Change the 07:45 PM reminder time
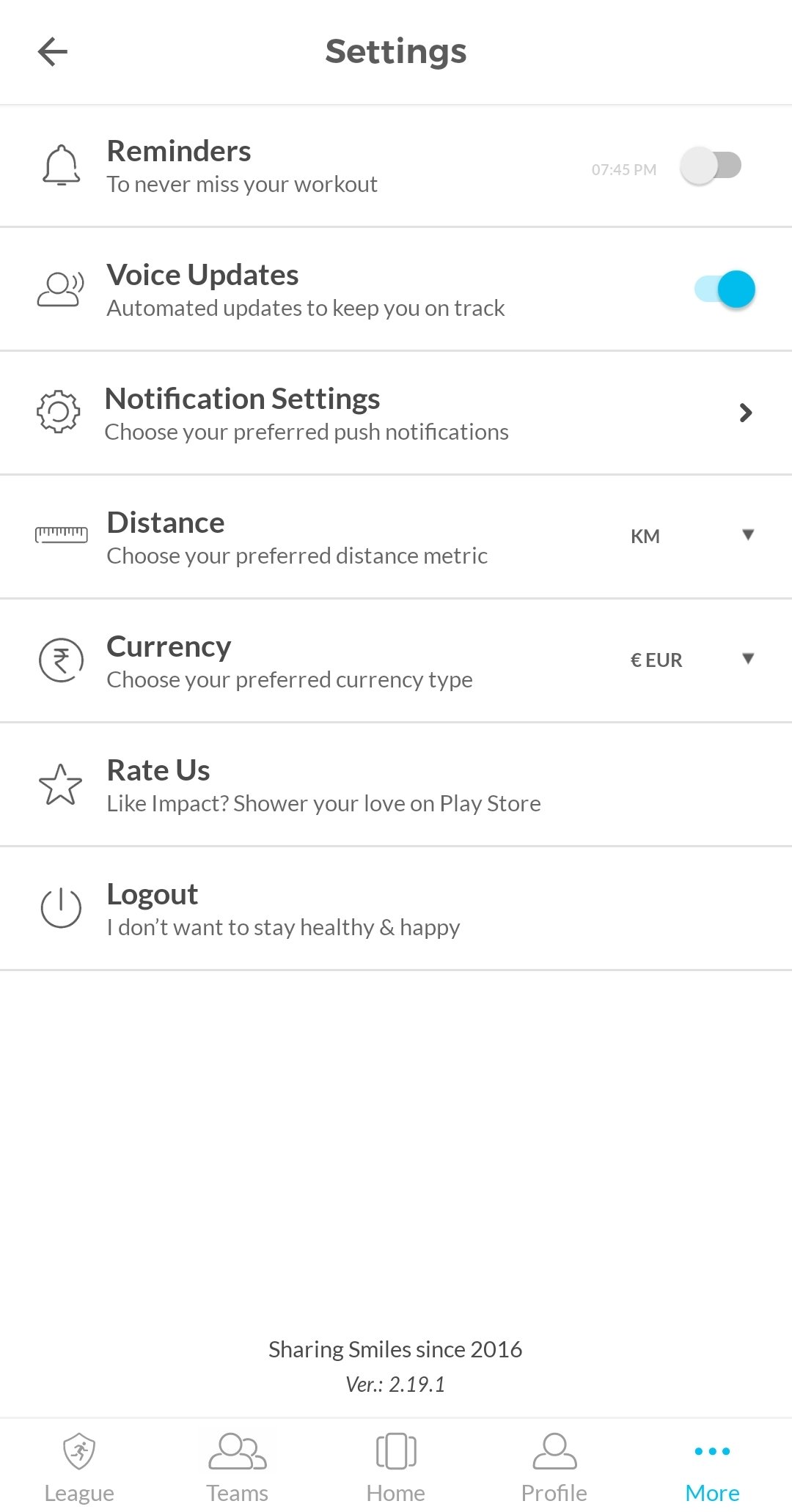 pyautogui.click(x=624, y=170)
